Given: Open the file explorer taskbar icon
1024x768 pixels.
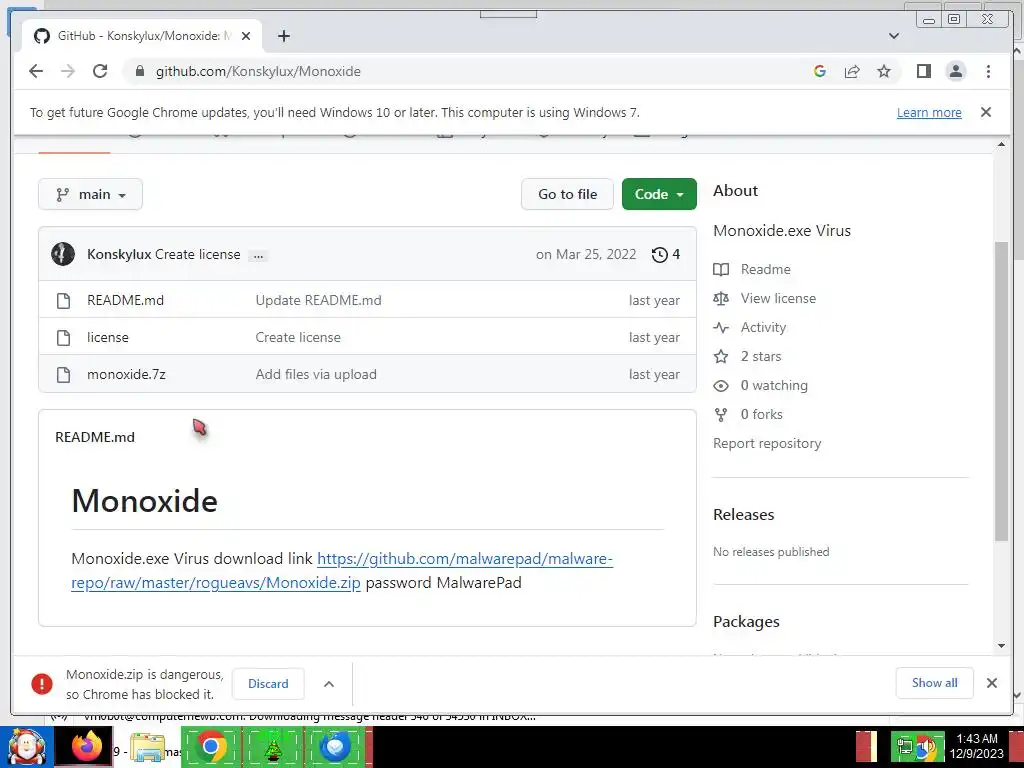Looking at the screenshot, I should pos(148,748).
